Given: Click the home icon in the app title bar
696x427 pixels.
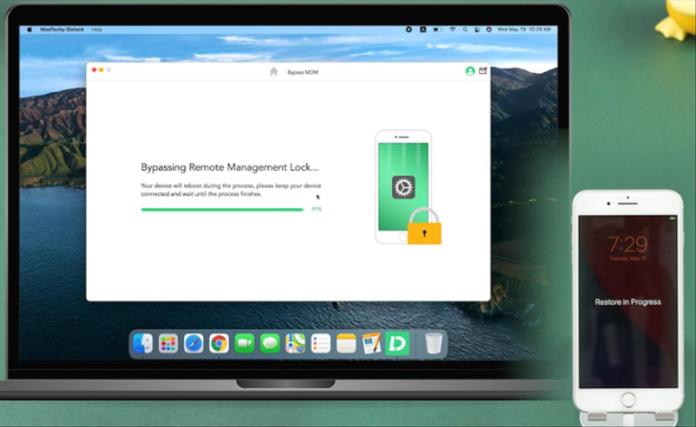Looking at the screenshot, I should tap(273, 71).
